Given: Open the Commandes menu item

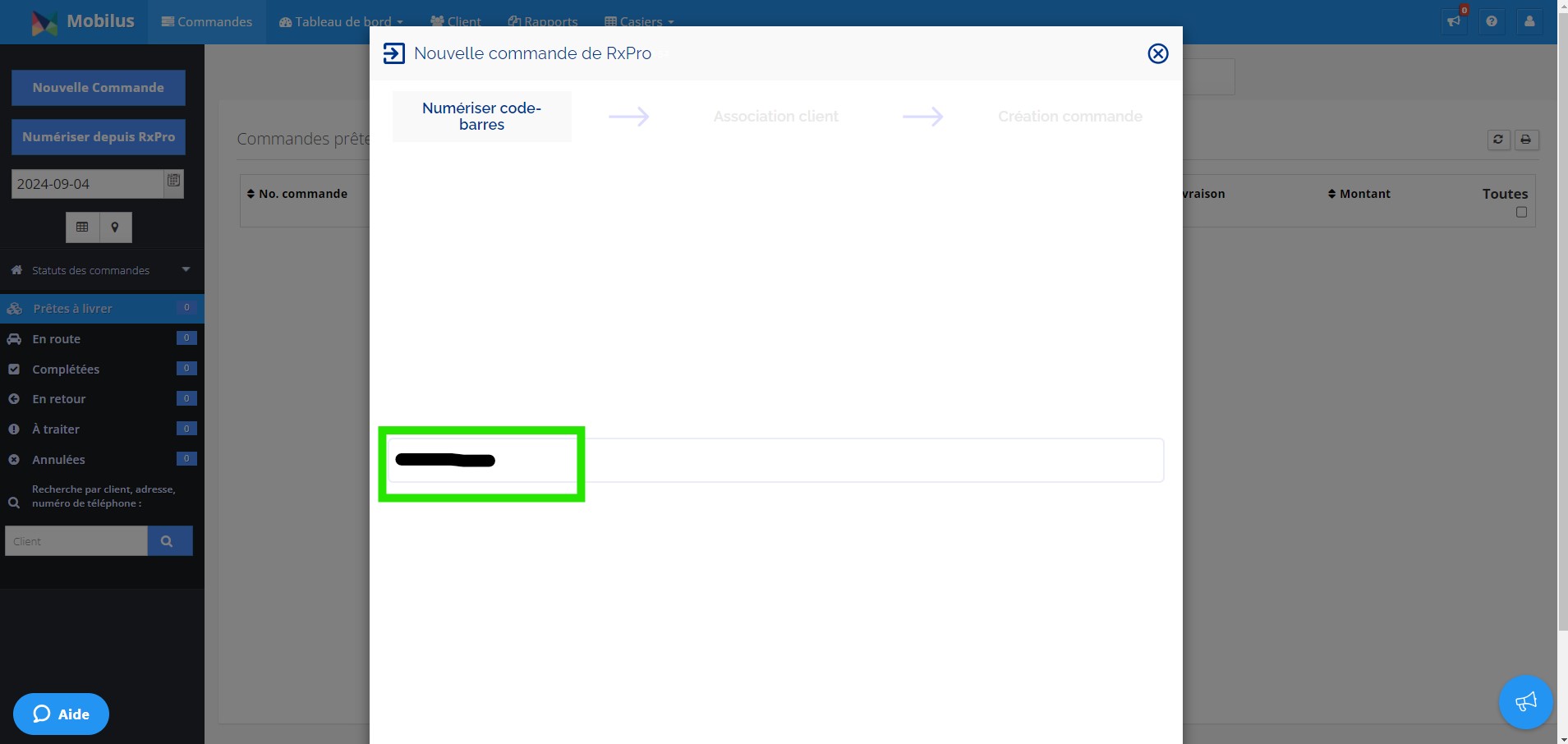Looking at the screenshot, I should pos(207,22).
